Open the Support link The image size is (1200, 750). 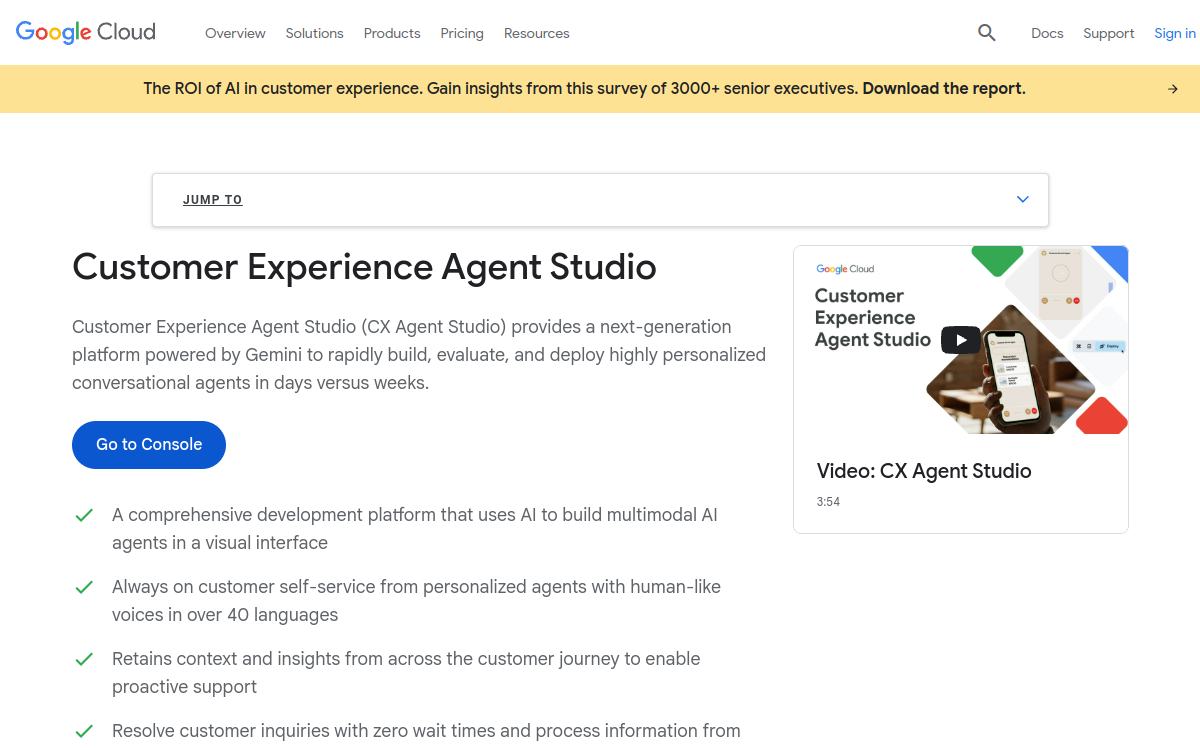1109,33
